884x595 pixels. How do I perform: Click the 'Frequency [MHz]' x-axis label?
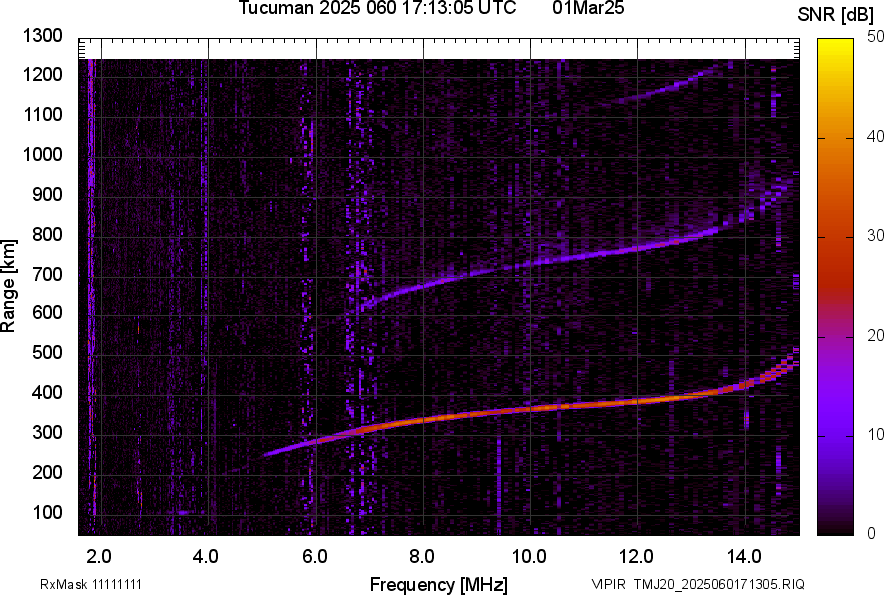pos(438,584)
